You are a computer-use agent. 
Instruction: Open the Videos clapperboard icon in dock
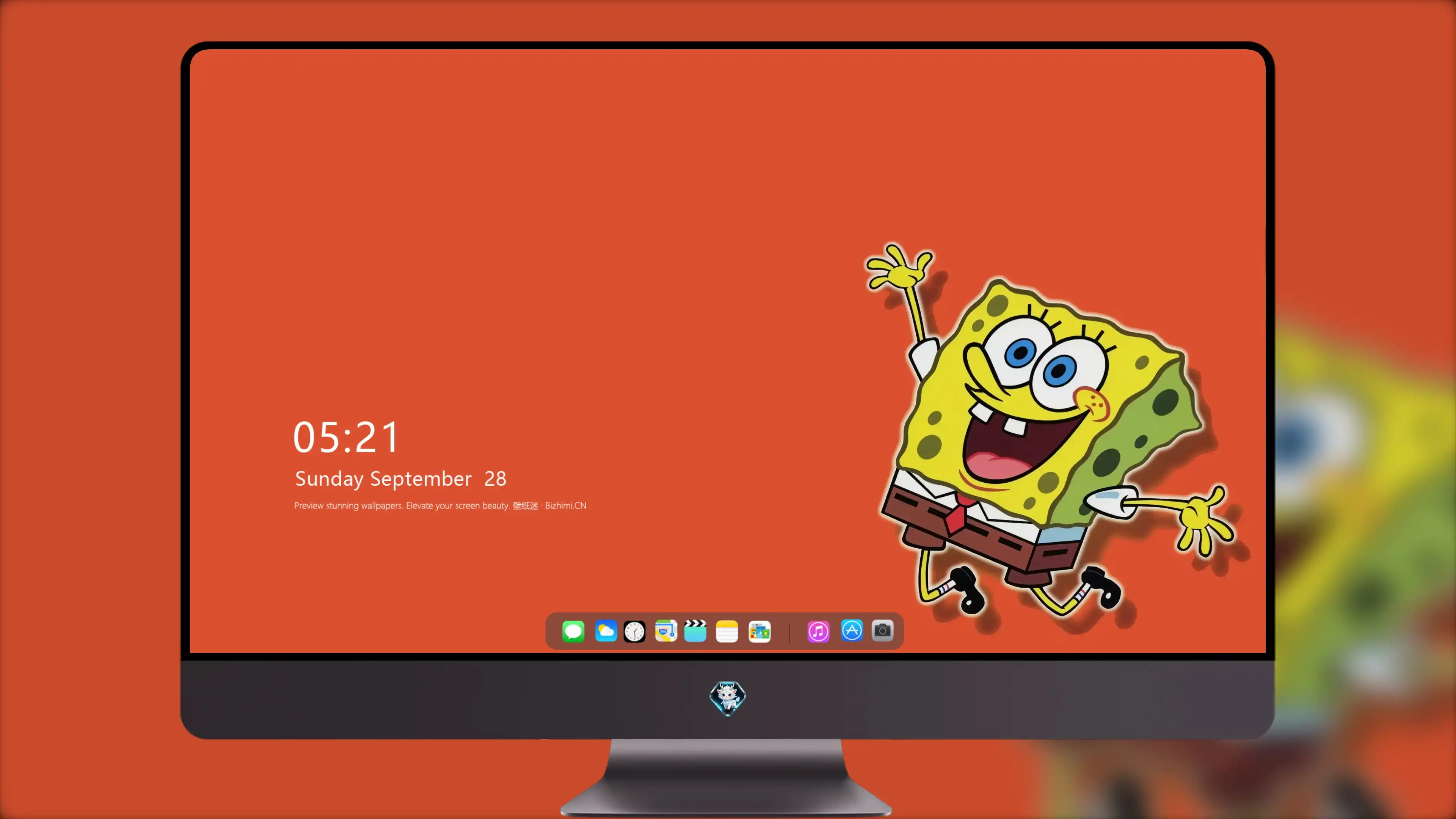(695, 631)
